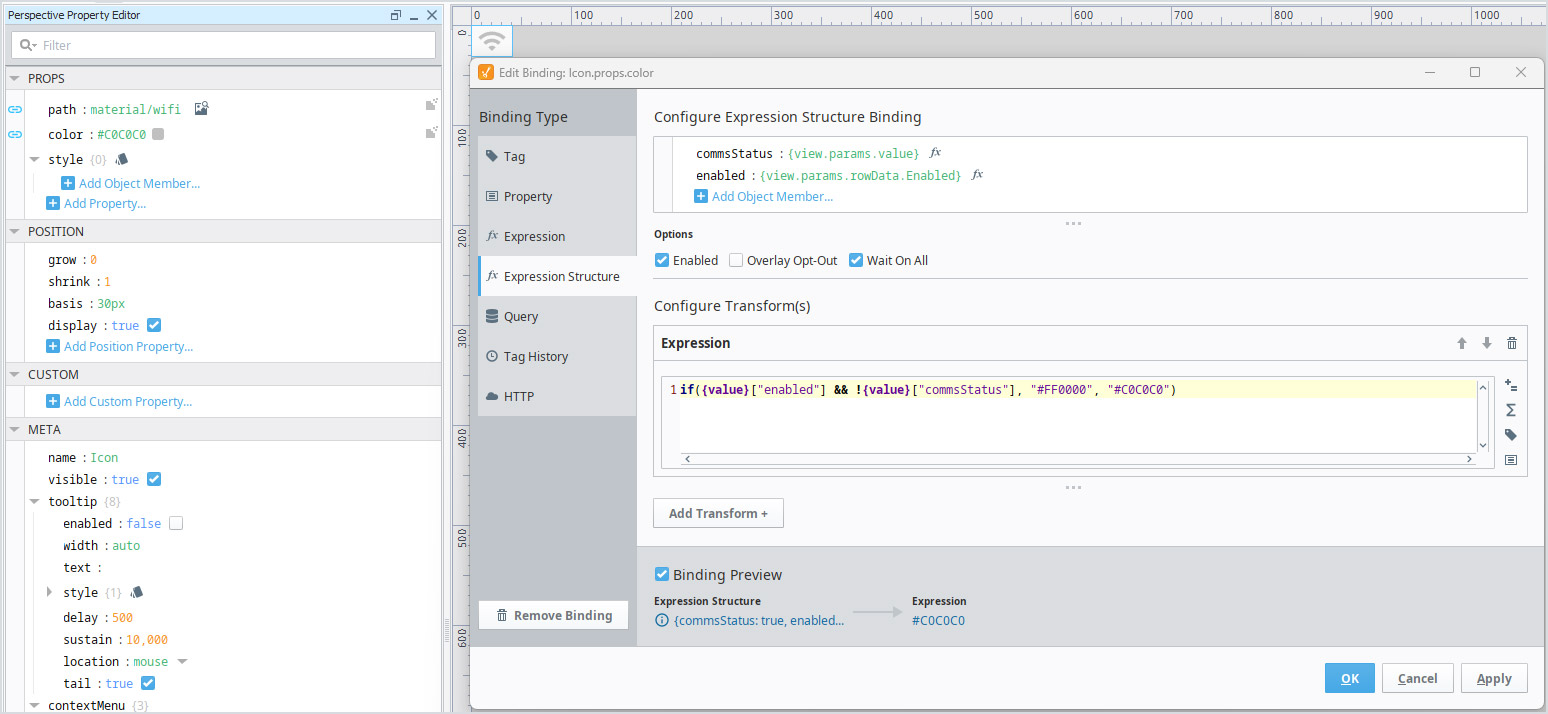Uncheck the Wait On All checkbox
Screen dimensions: 1548x714
pyautogui.click(x=856, y=260)
